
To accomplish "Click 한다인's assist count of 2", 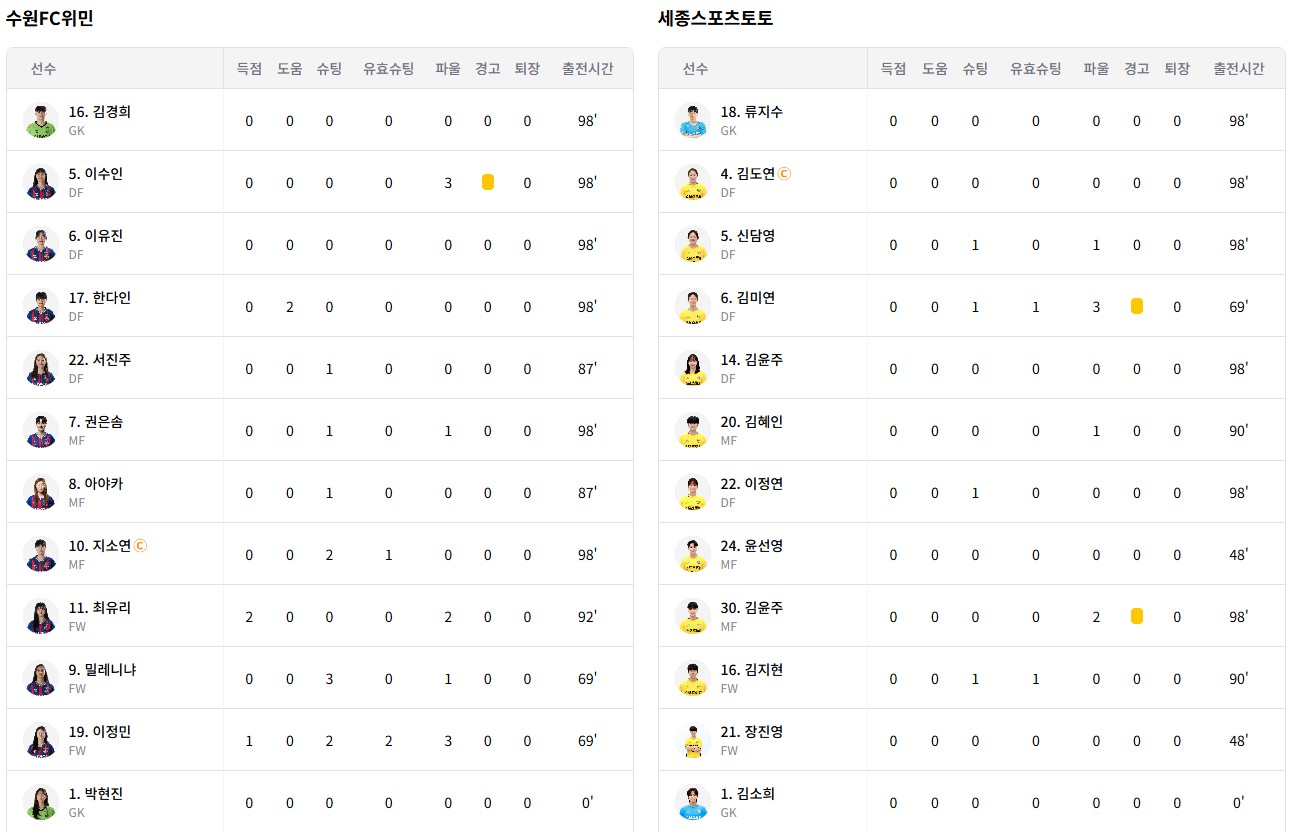I will [290, 307].
